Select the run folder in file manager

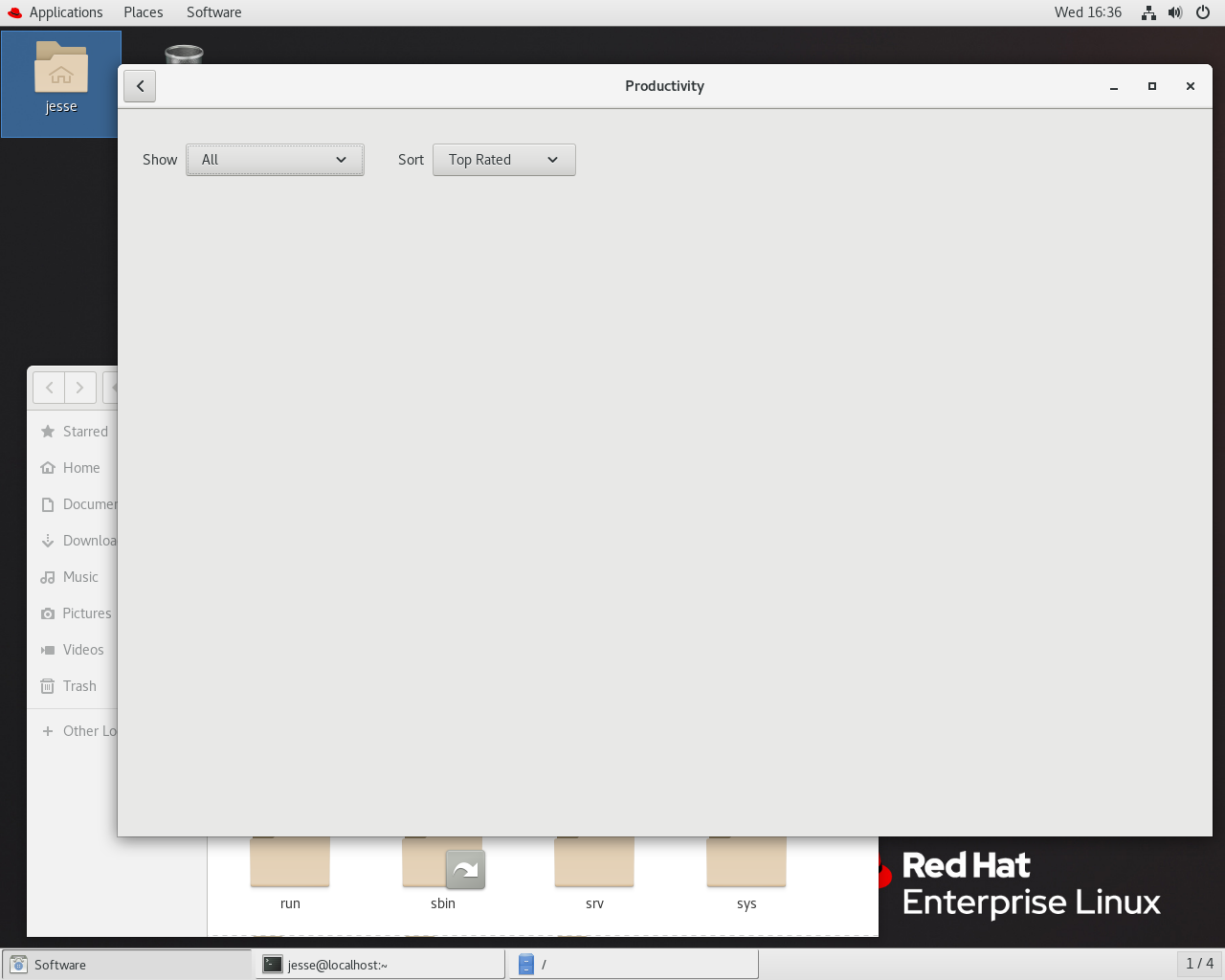pos(290,874)
